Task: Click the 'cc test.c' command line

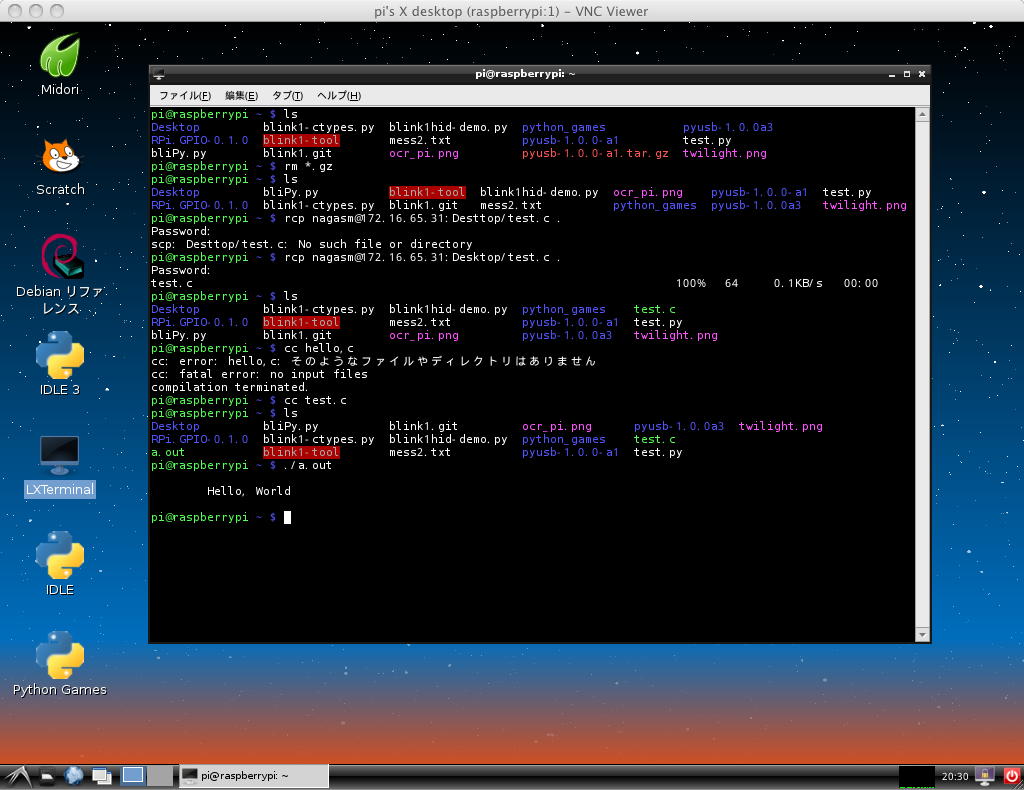Action: pos(315,400)
